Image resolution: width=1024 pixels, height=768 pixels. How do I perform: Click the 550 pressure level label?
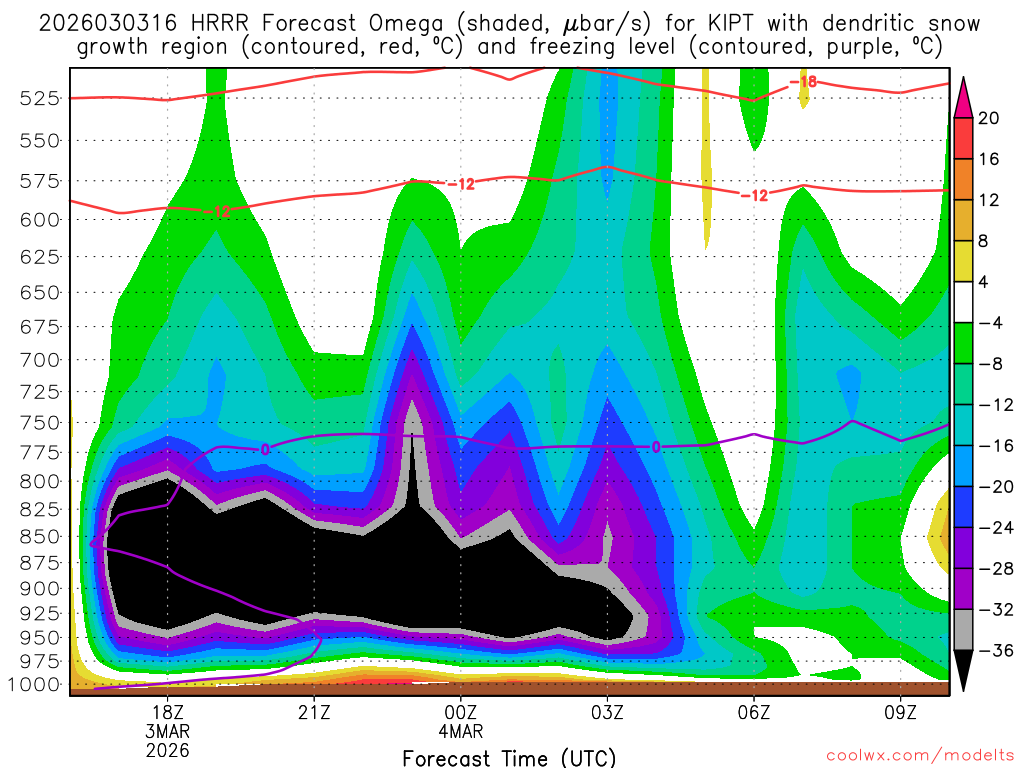[x=40, y=140]
